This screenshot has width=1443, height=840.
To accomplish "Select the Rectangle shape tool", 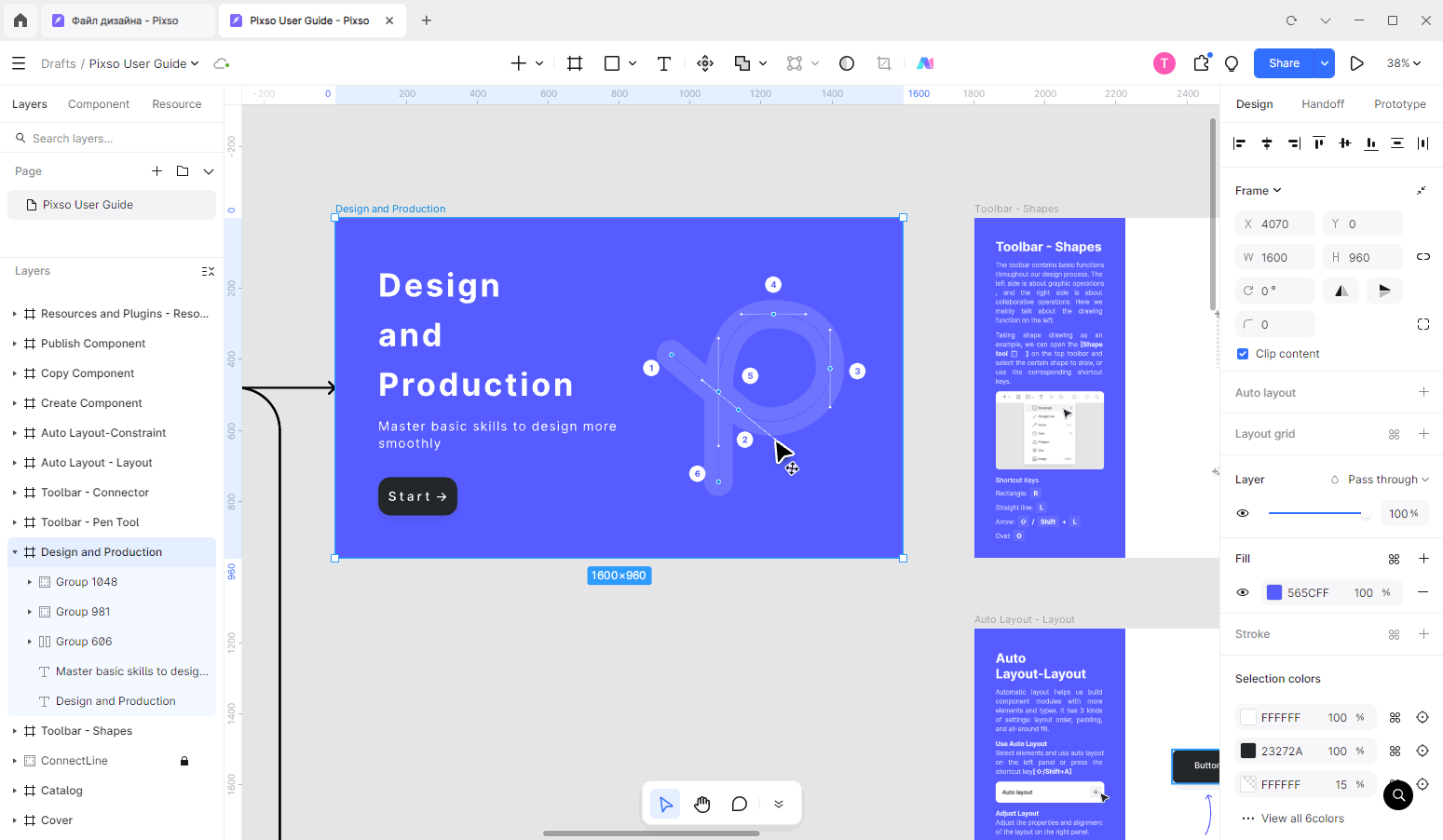I will (612, 63).
